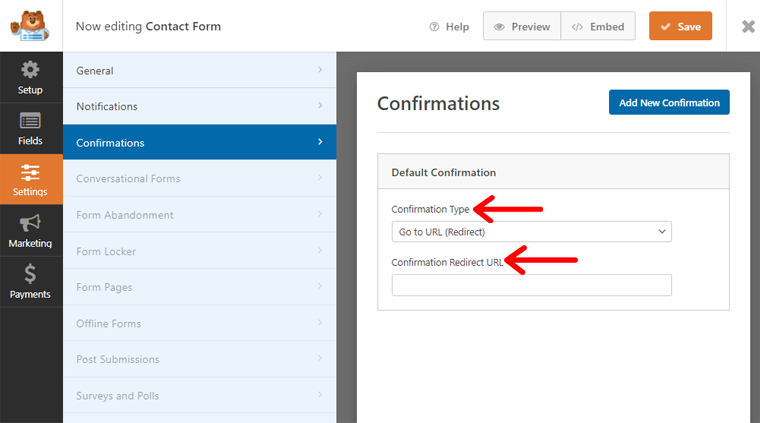Click the Preview button

tap(522, 27)
